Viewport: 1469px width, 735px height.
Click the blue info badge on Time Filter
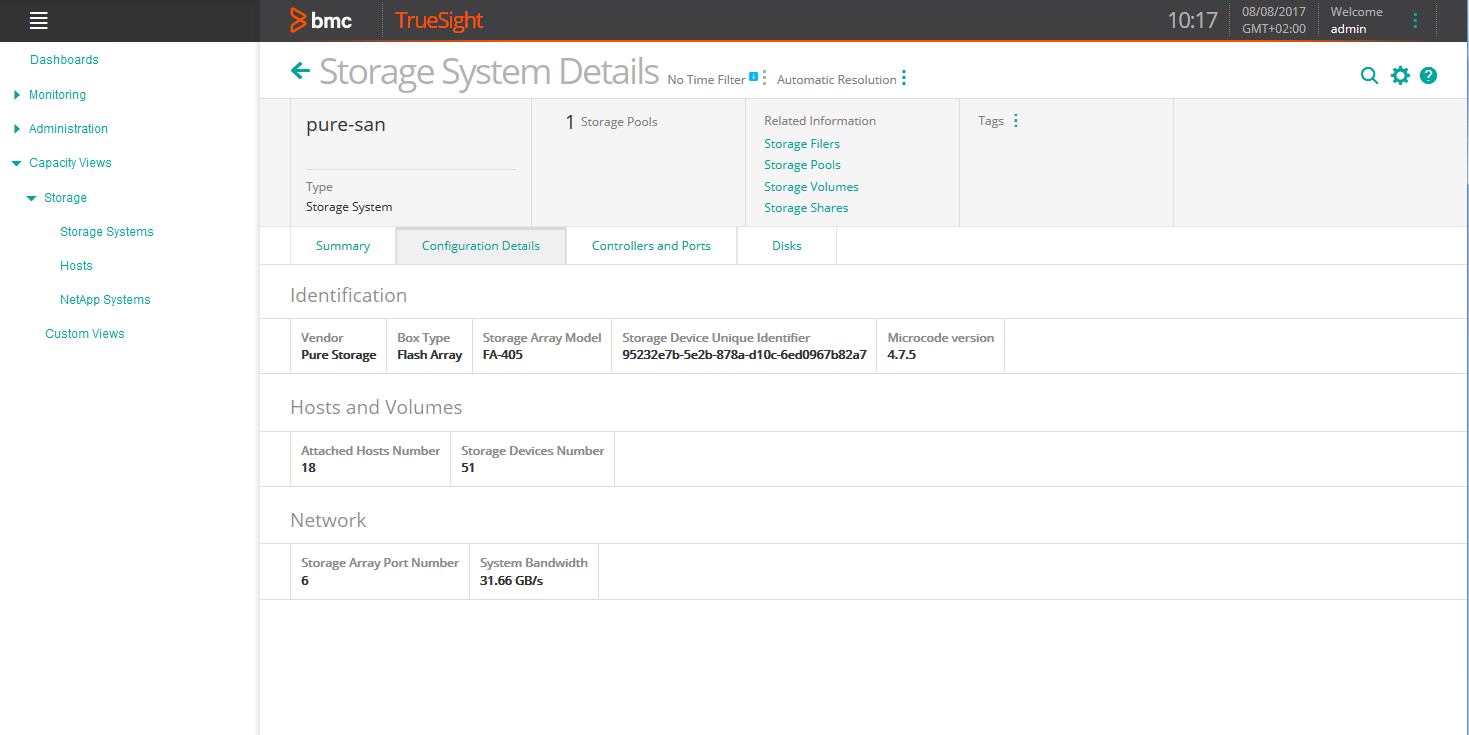pyautogui.click(x=753, y=76)
